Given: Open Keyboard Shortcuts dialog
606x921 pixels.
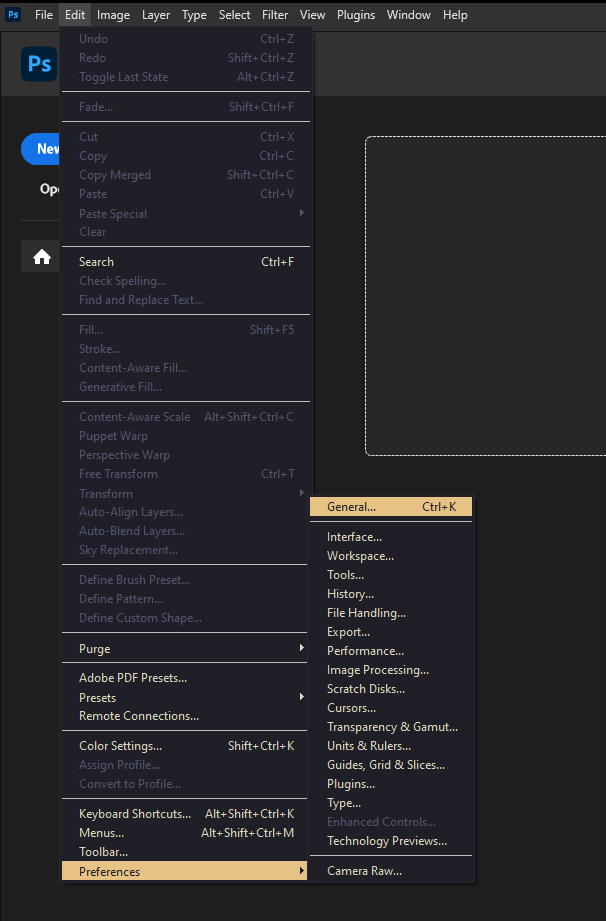Looking at the screenshot, I should (x=186, y=814).
